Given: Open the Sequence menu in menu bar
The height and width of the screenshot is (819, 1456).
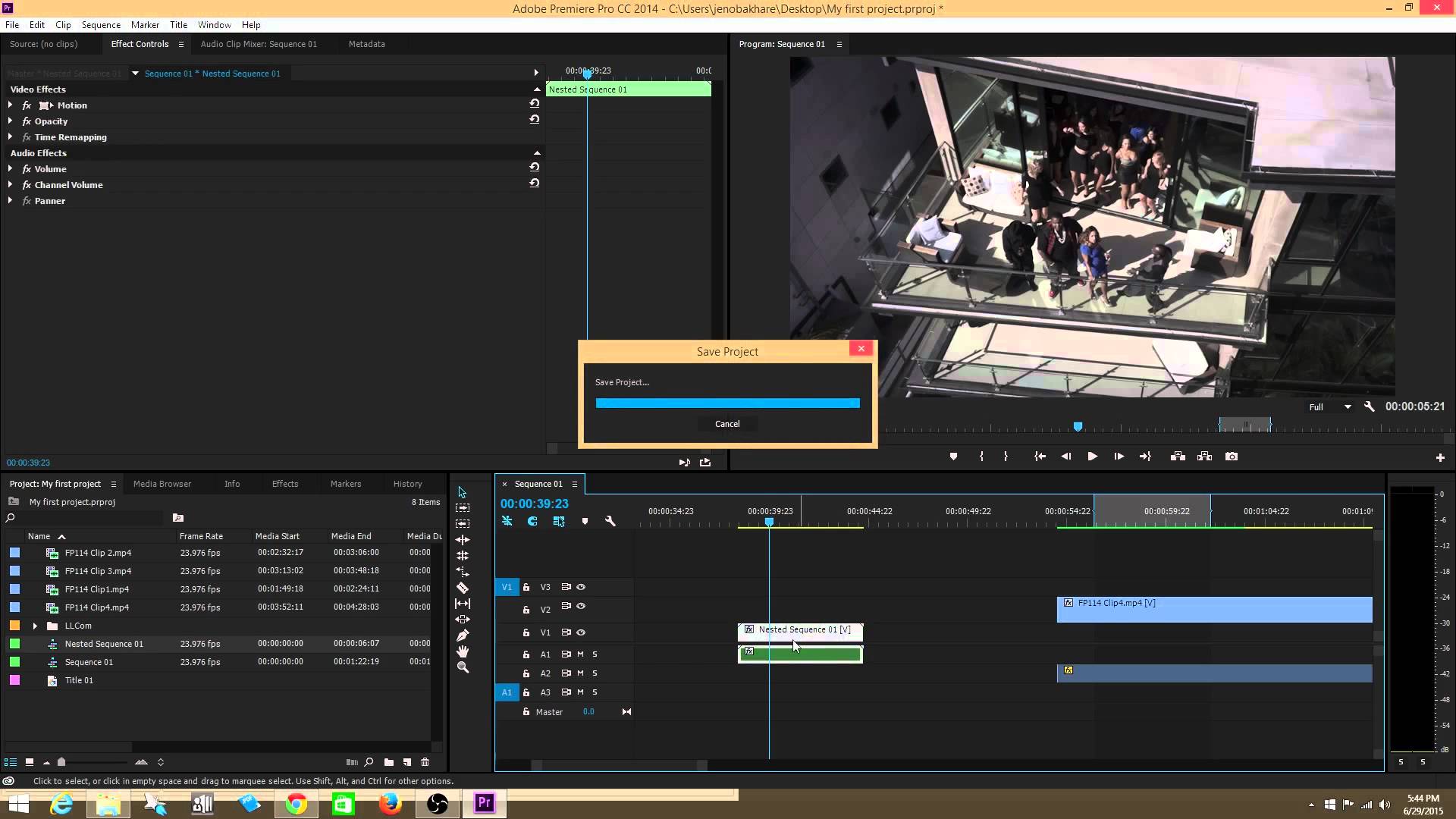Looking at the screenshot, I should (x=99, y=24).
